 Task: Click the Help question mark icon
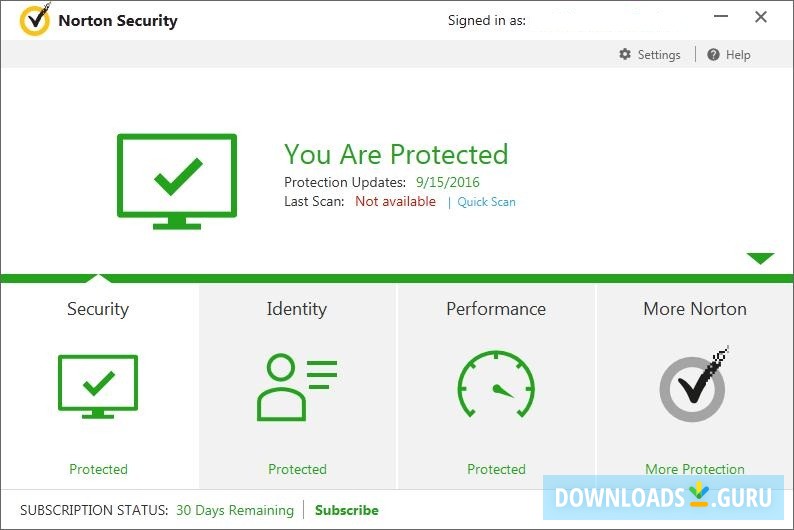[713, 55]
